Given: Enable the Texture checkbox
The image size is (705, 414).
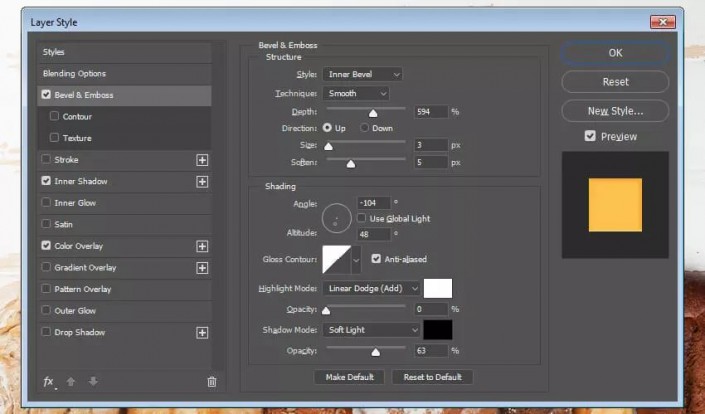Looking at the screenshot, I should (54, 138).
